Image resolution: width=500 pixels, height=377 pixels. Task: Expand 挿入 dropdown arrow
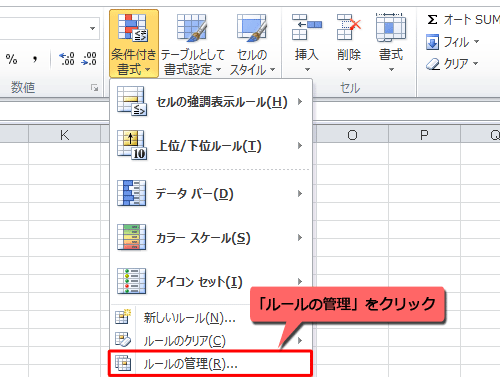click(307, 70)
